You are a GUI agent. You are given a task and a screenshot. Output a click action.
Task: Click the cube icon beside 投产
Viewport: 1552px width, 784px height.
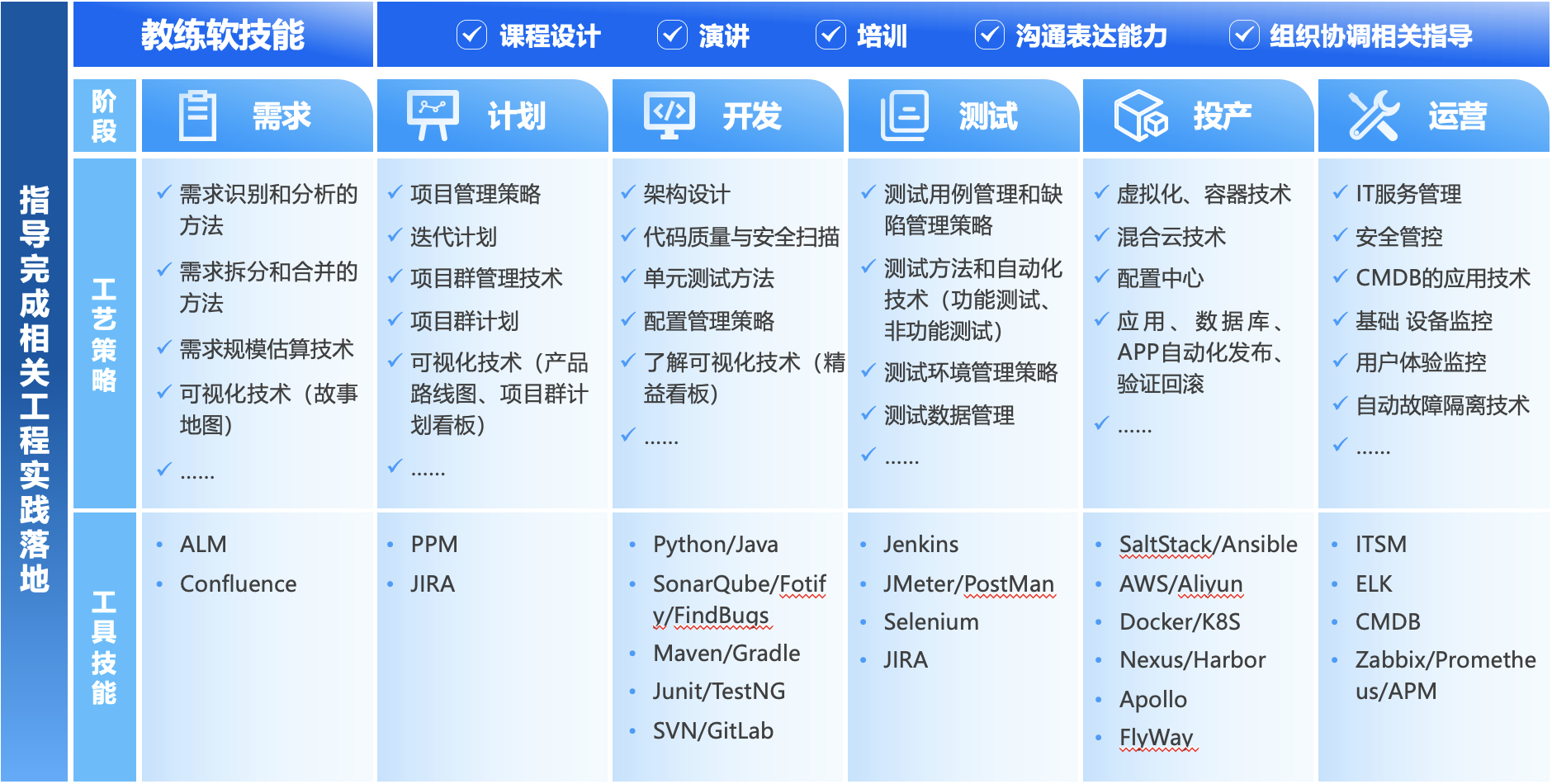tap(1141, 116)
